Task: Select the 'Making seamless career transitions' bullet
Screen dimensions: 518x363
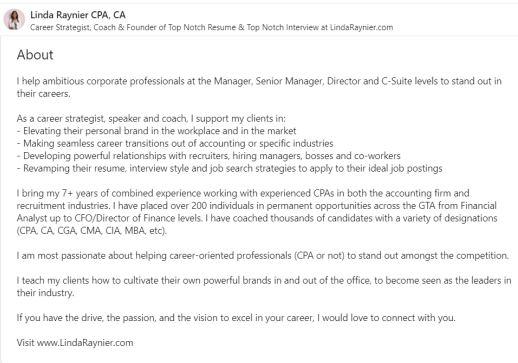Action: [x=175, y=144]
